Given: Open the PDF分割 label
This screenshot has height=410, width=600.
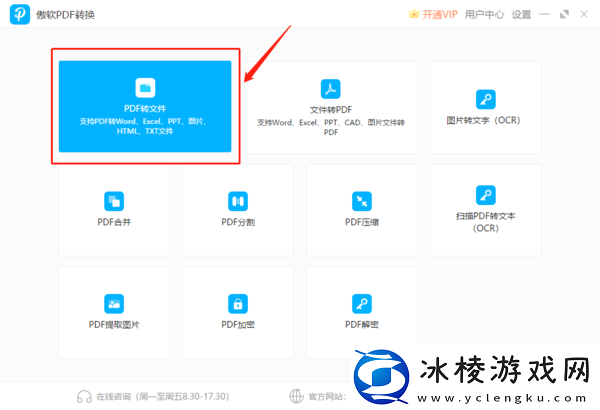Looking at the screenshot, I should click(x=238, y=222).
